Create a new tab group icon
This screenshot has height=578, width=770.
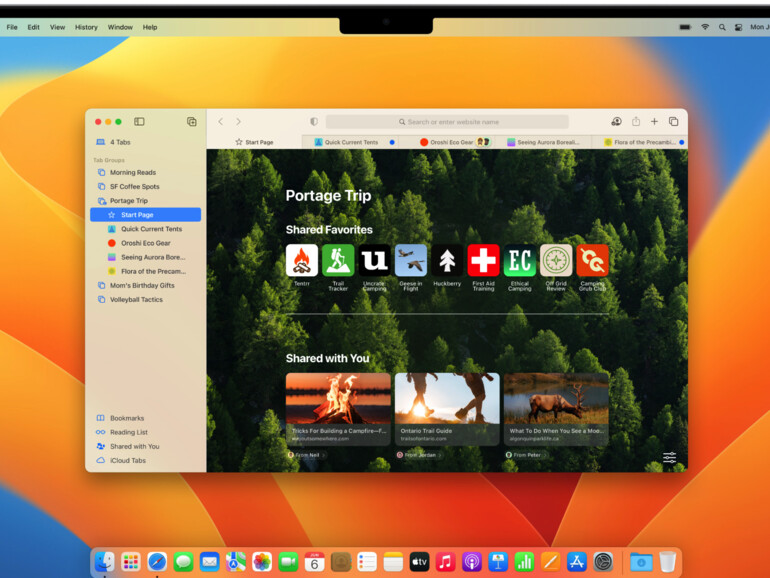pos(192,121)
